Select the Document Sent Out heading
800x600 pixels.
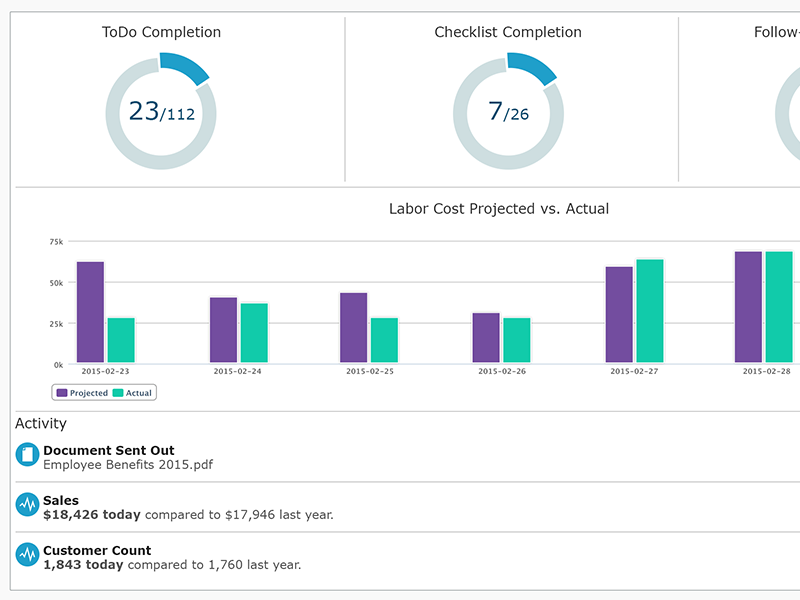[109, 450]
